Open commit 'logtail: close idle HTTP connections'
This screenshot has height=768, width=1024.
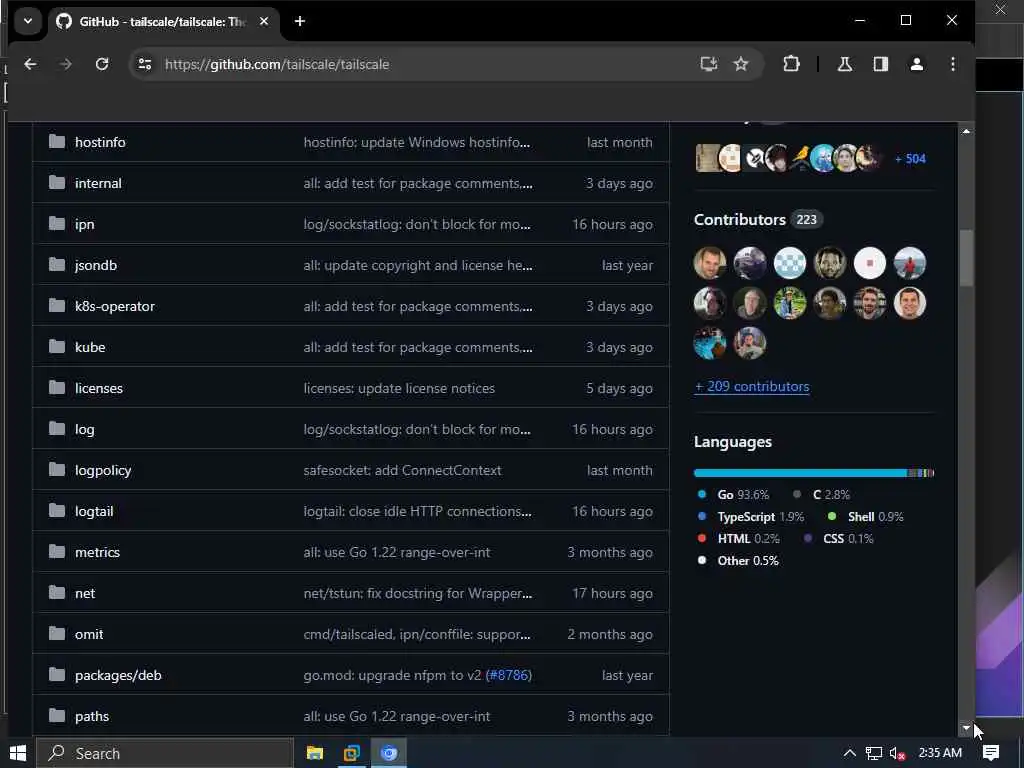point(417,511)
